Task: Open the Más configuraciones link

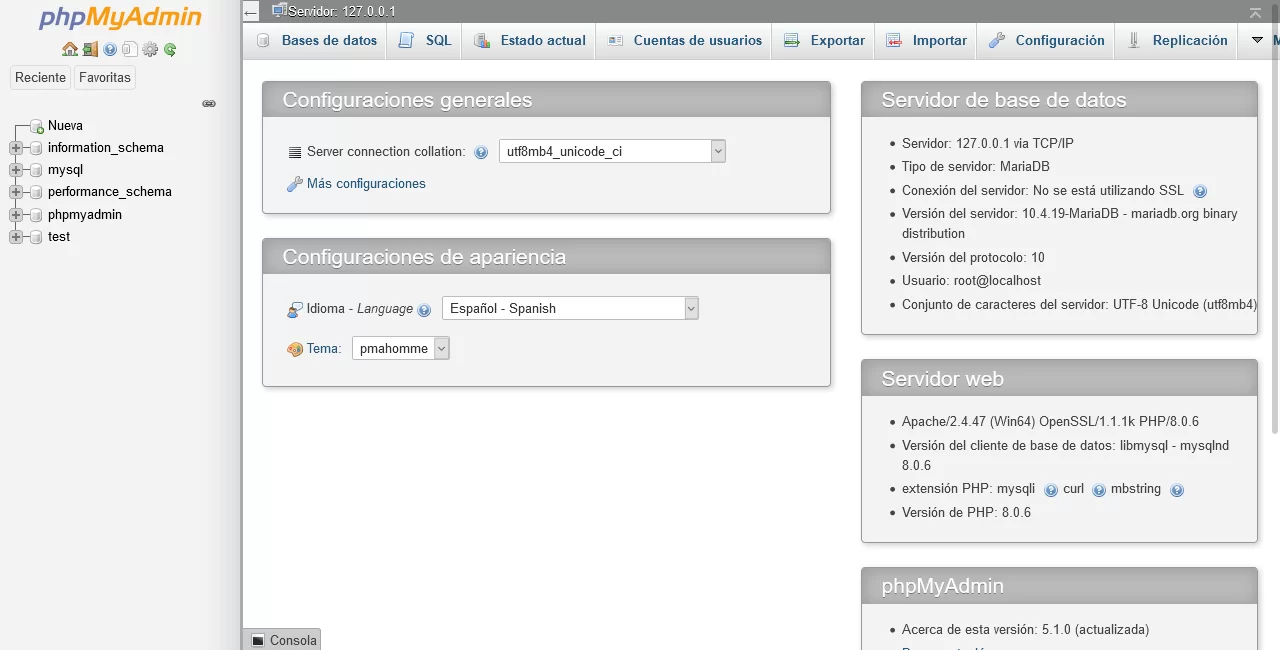Action: coord(366,184)
